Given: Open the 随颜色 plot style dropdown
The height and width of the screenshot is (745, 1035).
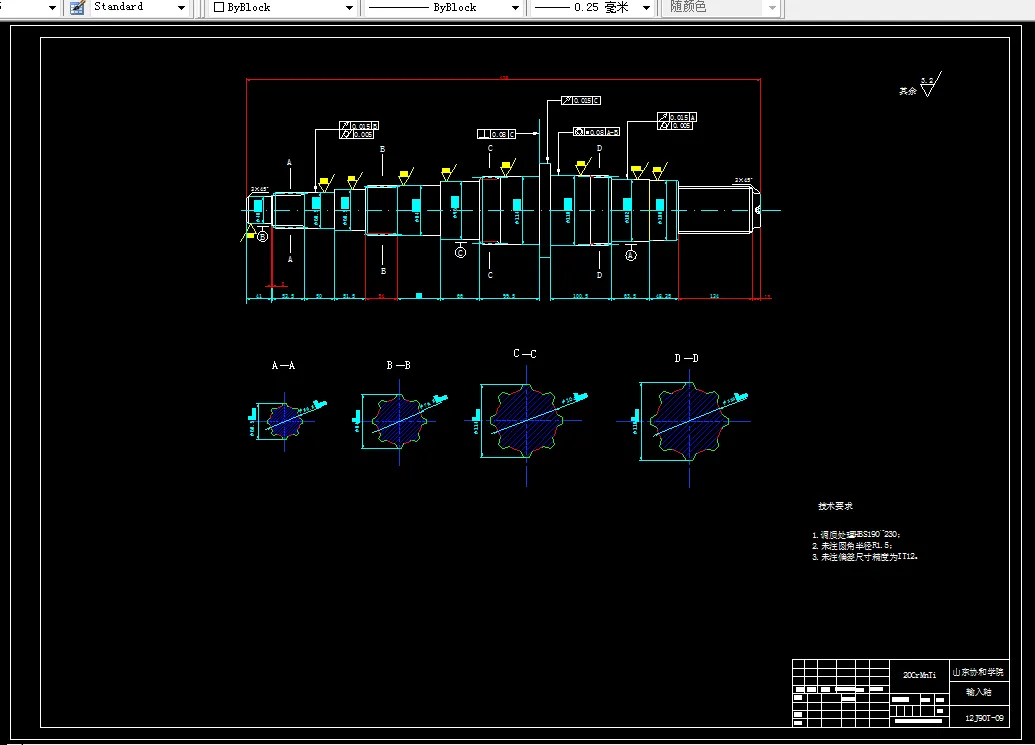Looking at the screenshot, I should 772,7.
